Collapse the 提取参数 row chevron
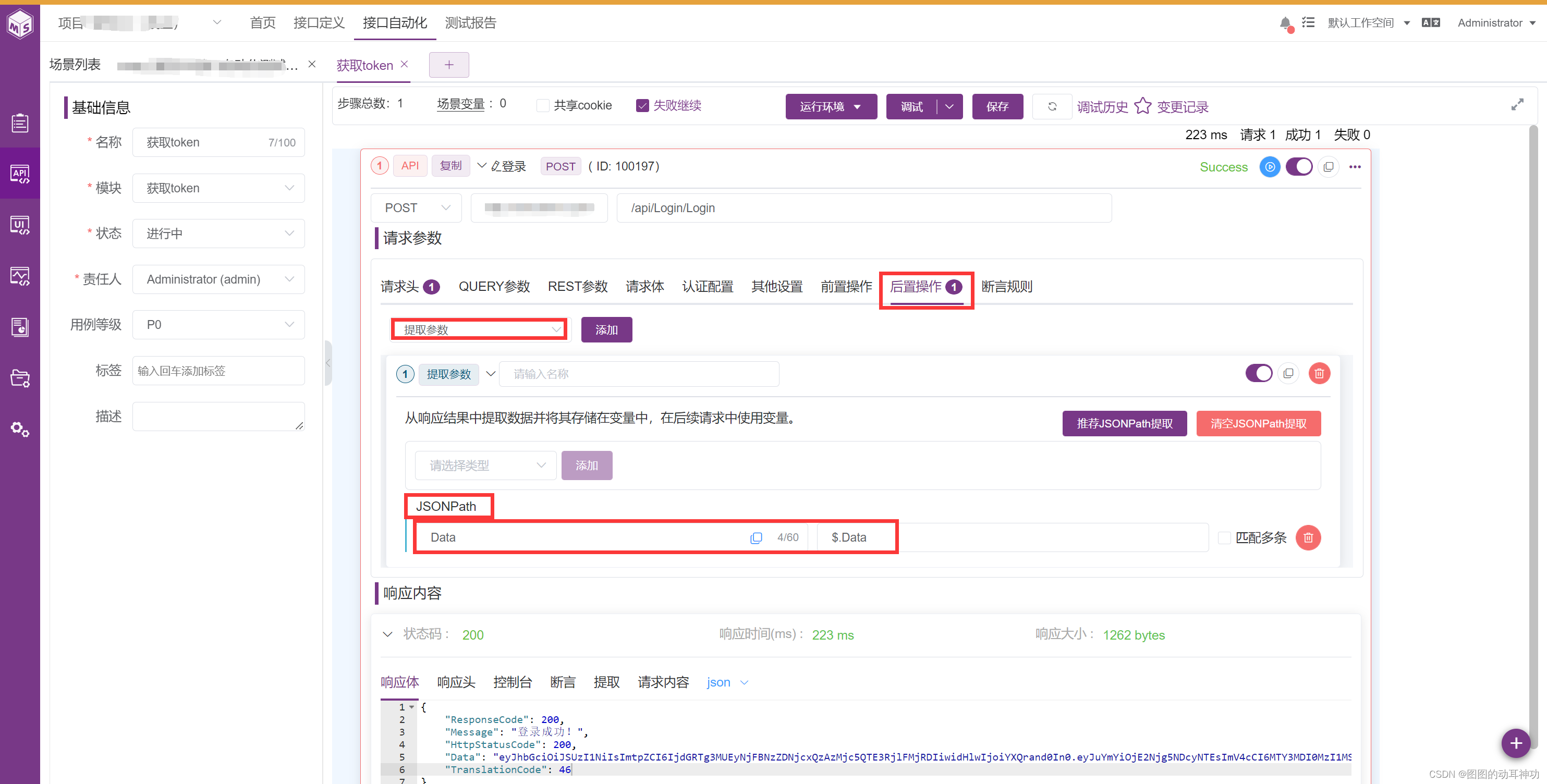This screenshot has height=784, width=1547. pos(491,373)
